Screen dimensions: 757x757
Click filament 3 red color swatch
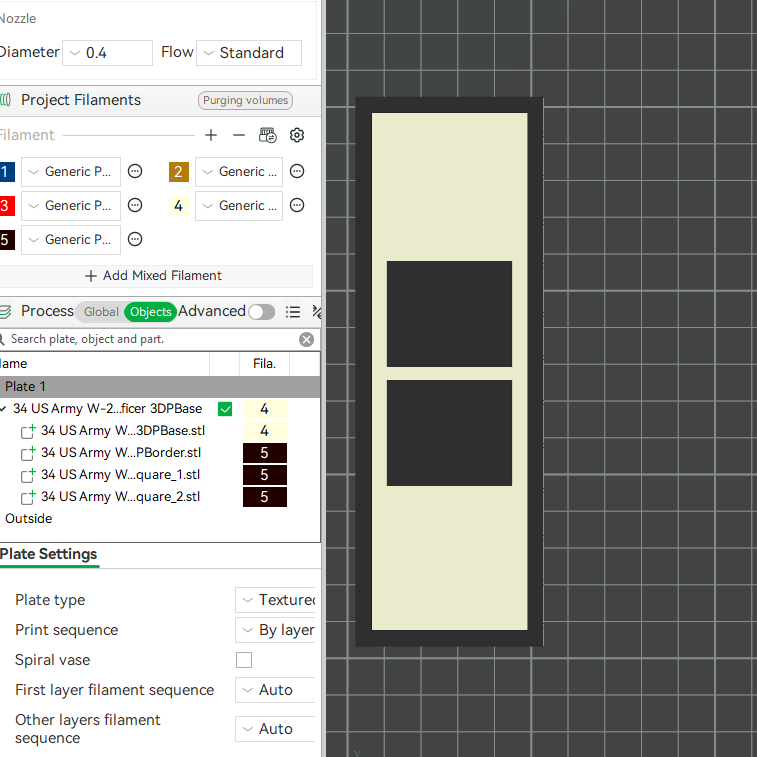pyautogui.click(x=7, y=206)
